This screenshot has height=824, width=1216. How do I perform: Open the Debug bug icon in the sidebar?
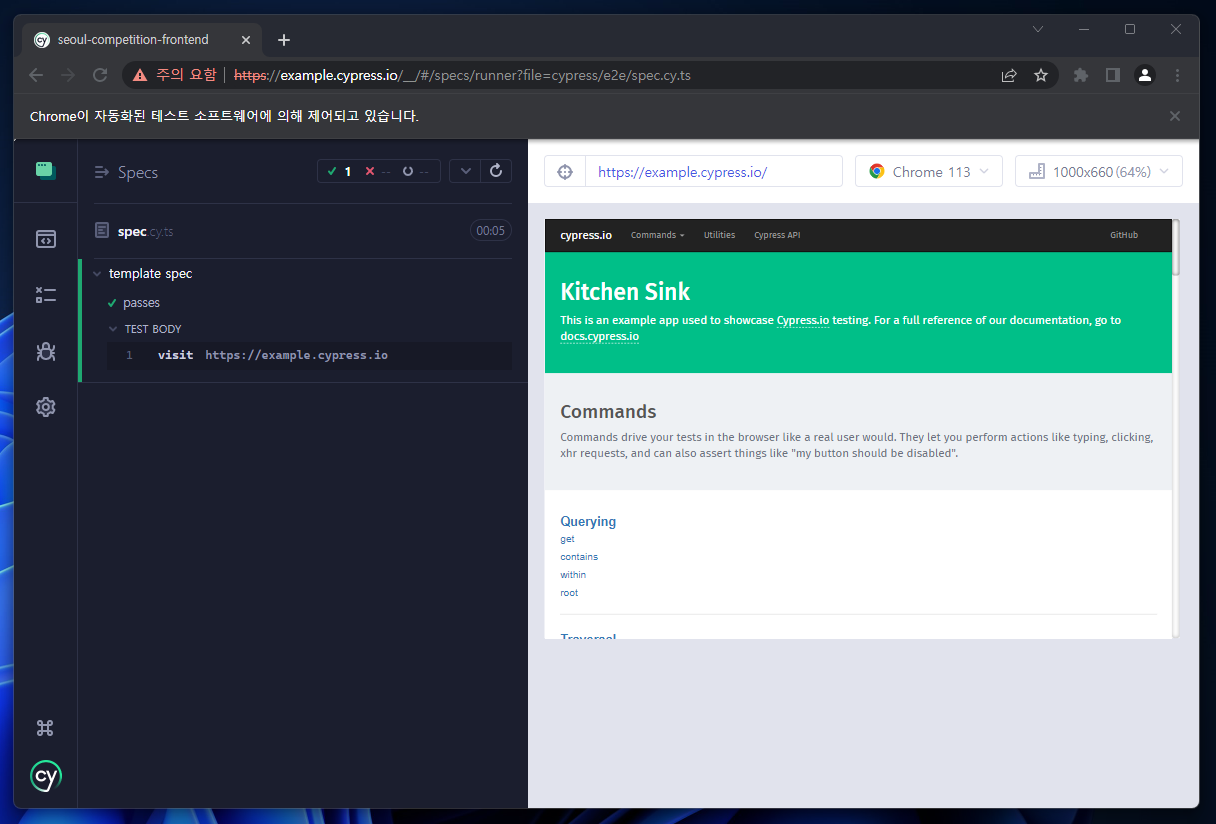click(x=45, y=351)
